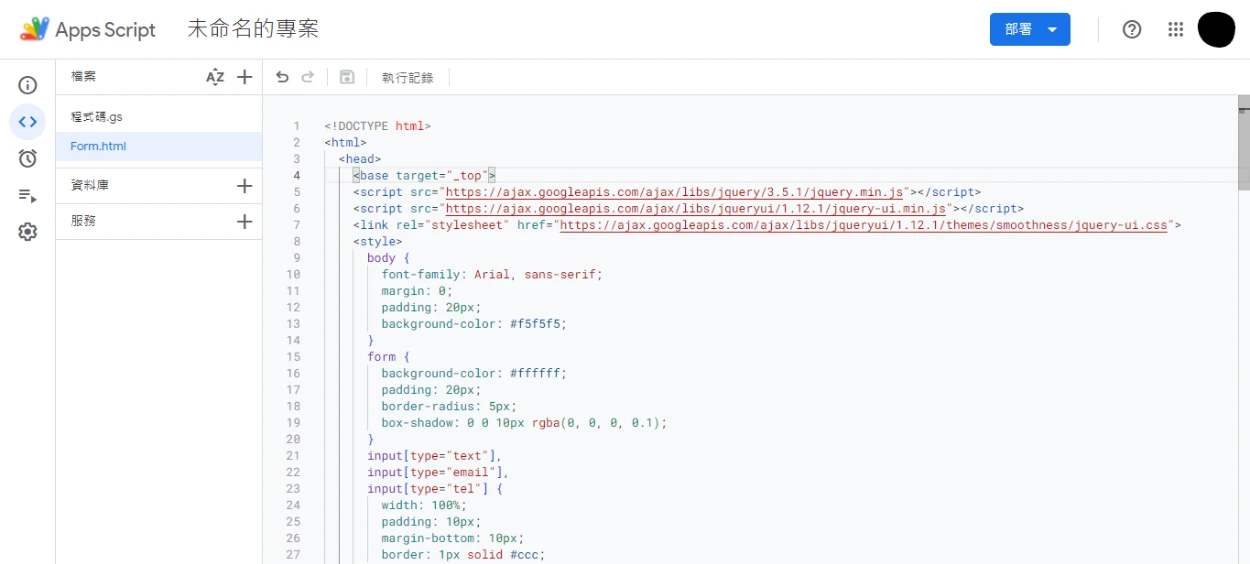Screen dimensions: 1250x564
Task: Click the input[type="email"] selector line
Action: 438,472
